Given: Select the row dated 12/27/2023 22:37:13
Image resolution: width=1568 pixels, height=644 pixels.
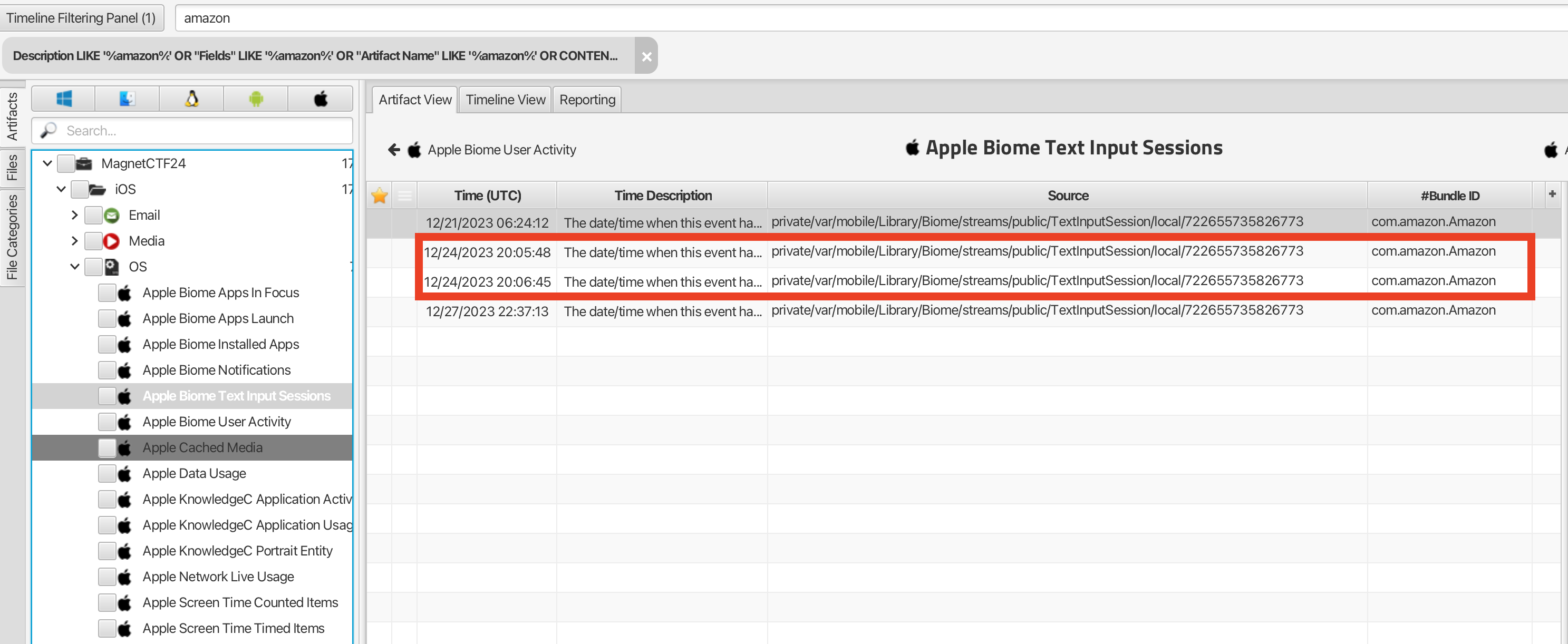Looking at the screenshot, I should coord(964,310).
